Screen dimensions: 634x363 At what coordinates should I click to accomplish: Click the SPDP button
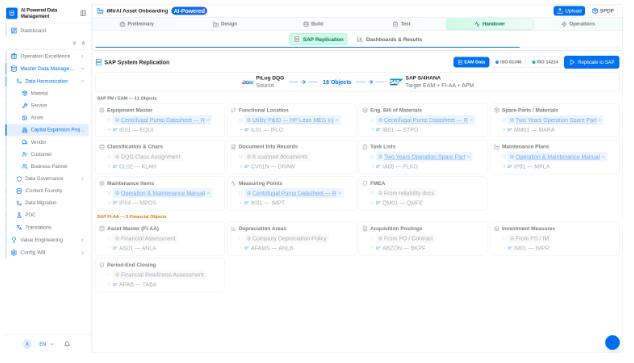click(x=603, y=11)
